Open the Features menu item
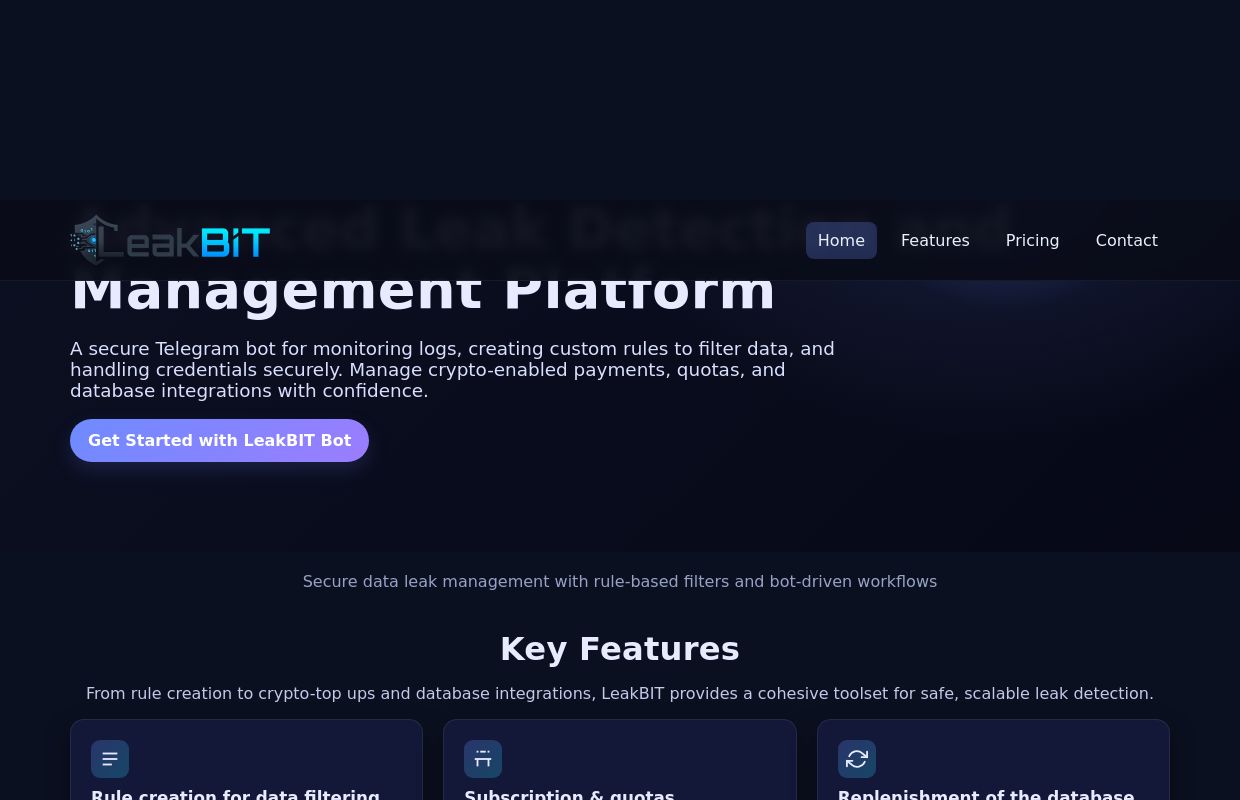The height and width of the screenshot is (800, 1240). pyautogui.click(x=934, y=240)
